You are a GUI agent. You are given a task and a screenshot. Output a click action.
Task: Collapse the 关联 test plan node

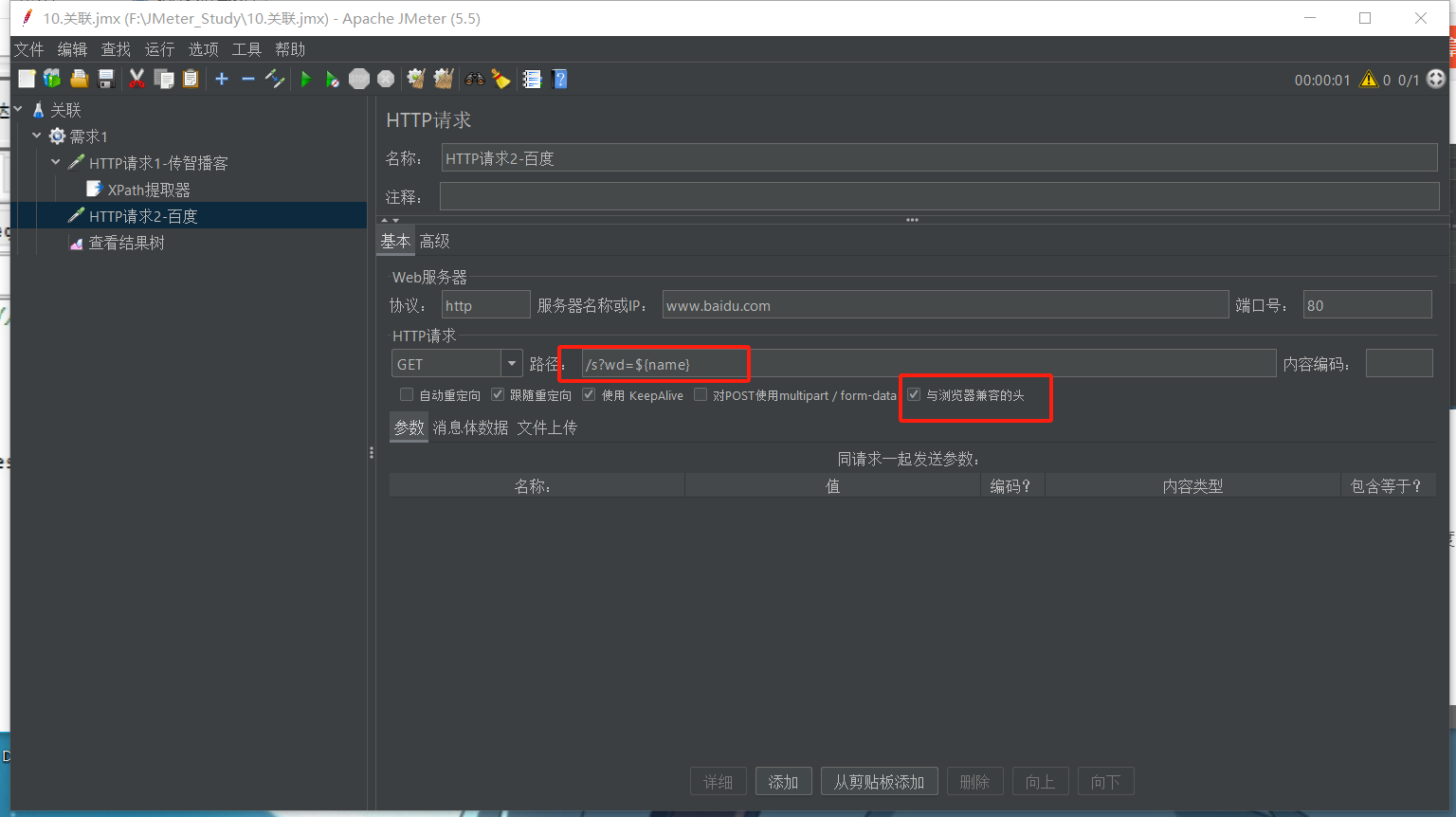18,109
